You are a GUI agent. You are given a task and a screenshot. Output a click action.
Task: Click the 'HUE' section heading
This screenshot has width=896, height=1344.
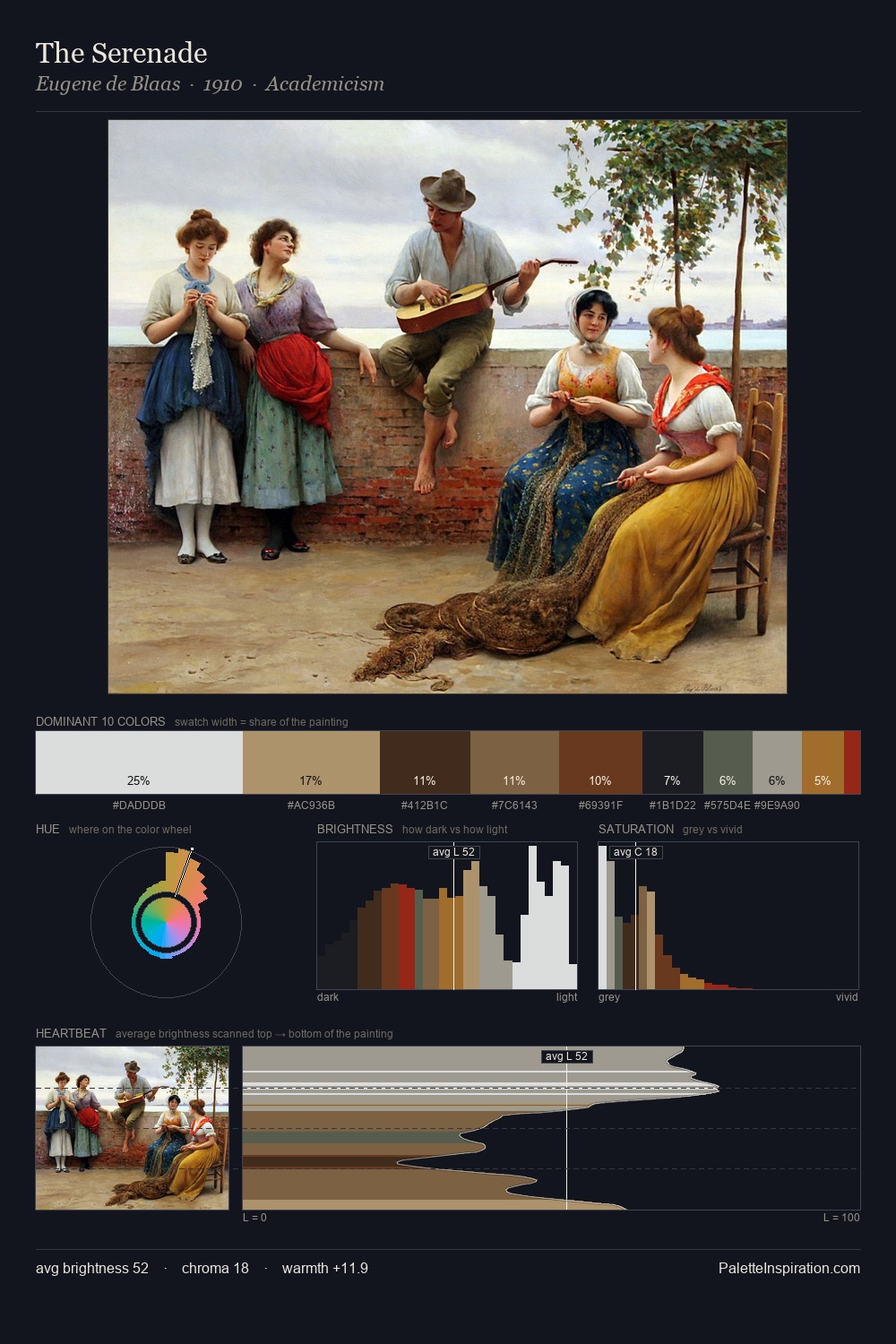pos(47,829)
